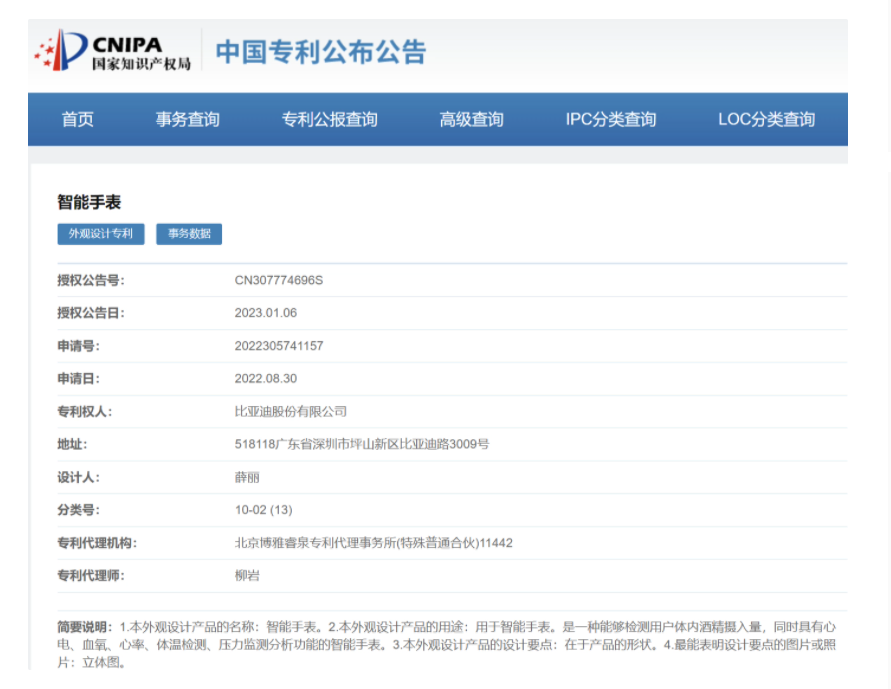Screen dimensions: 891x689
Task: Click the patent agent name 柳岩
Action: point(247,576)
